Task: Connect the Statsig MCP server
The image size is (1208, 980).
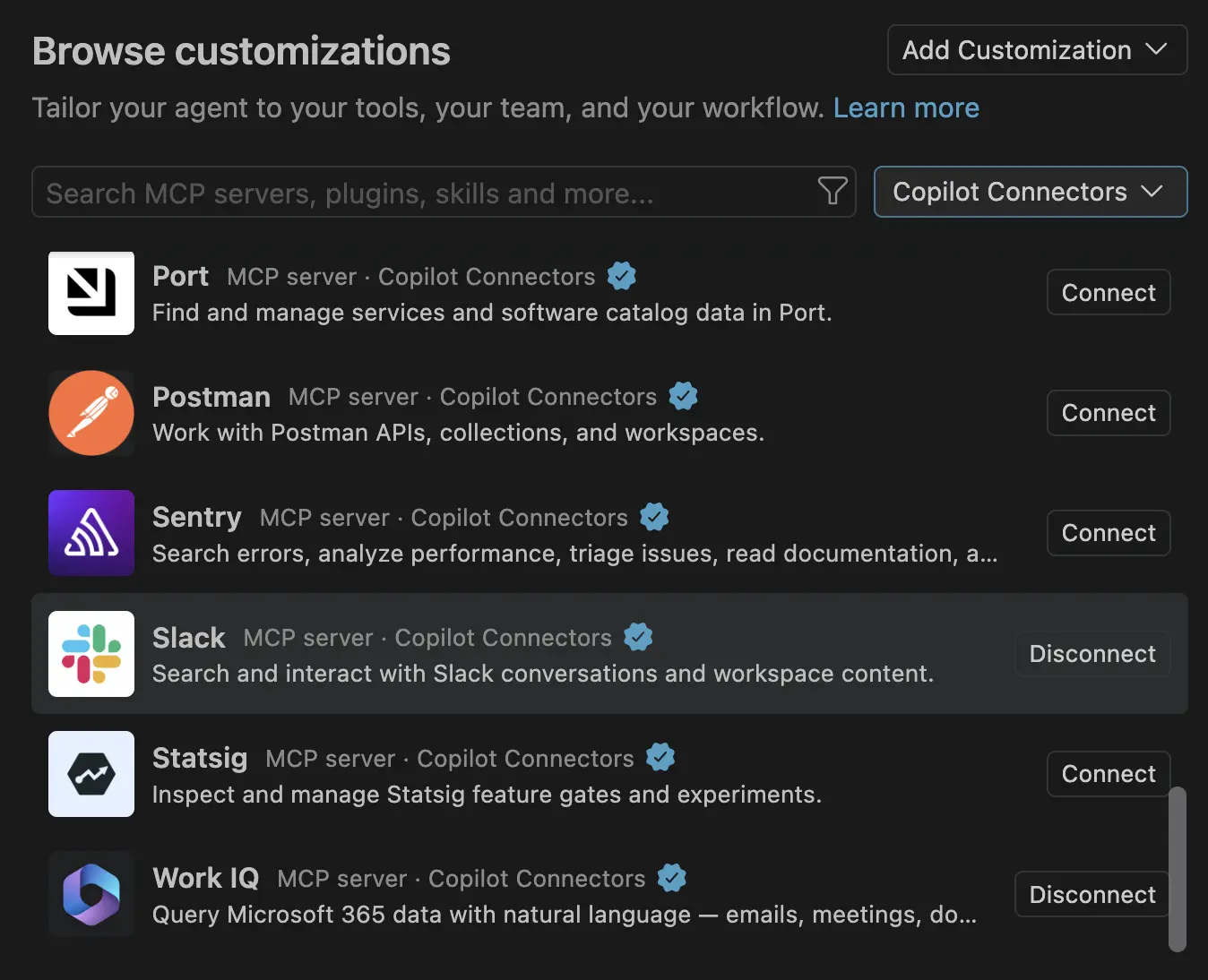Action: tap(1109, 774)
